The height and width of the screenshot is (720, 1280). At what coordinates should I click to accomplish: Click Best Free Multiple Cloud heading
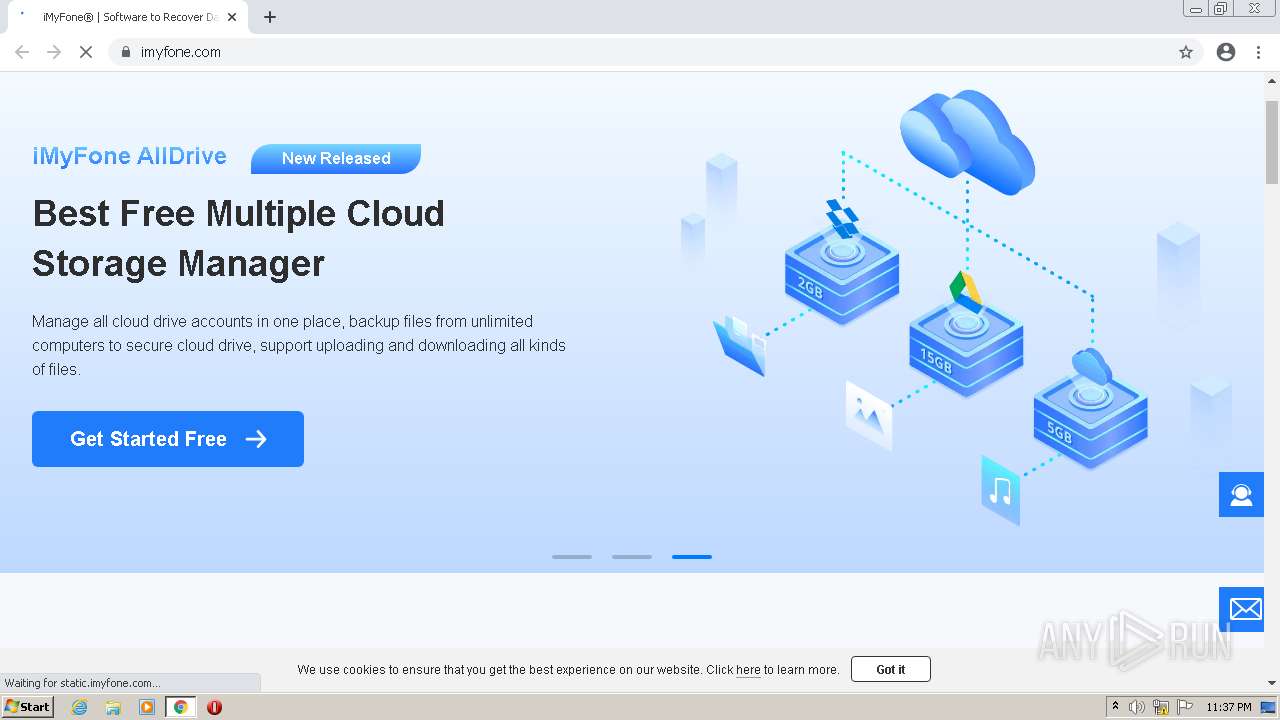[x=239, y=238]
